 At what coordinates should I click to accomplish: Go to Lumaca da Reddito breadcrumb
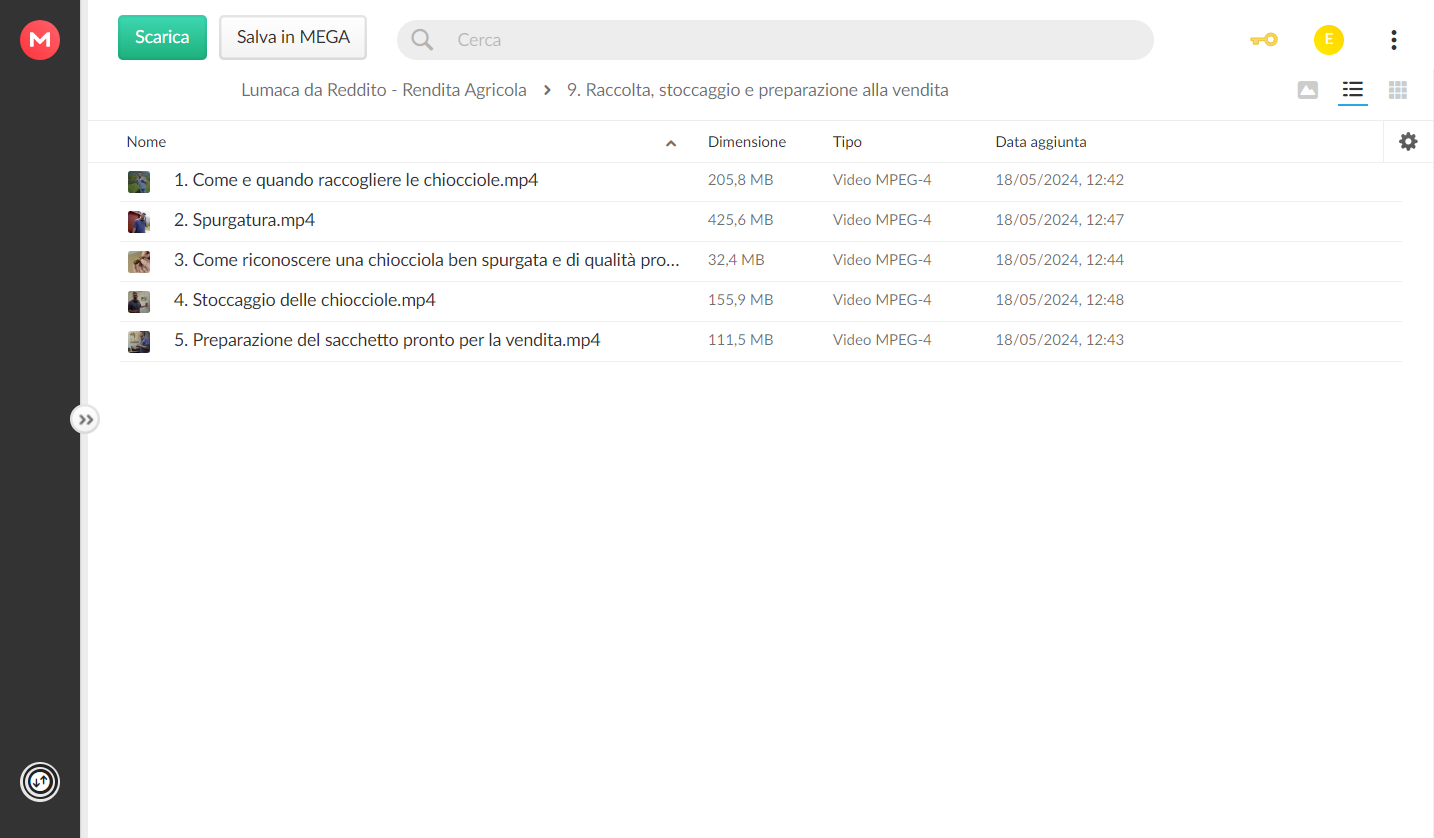(384, 90)
